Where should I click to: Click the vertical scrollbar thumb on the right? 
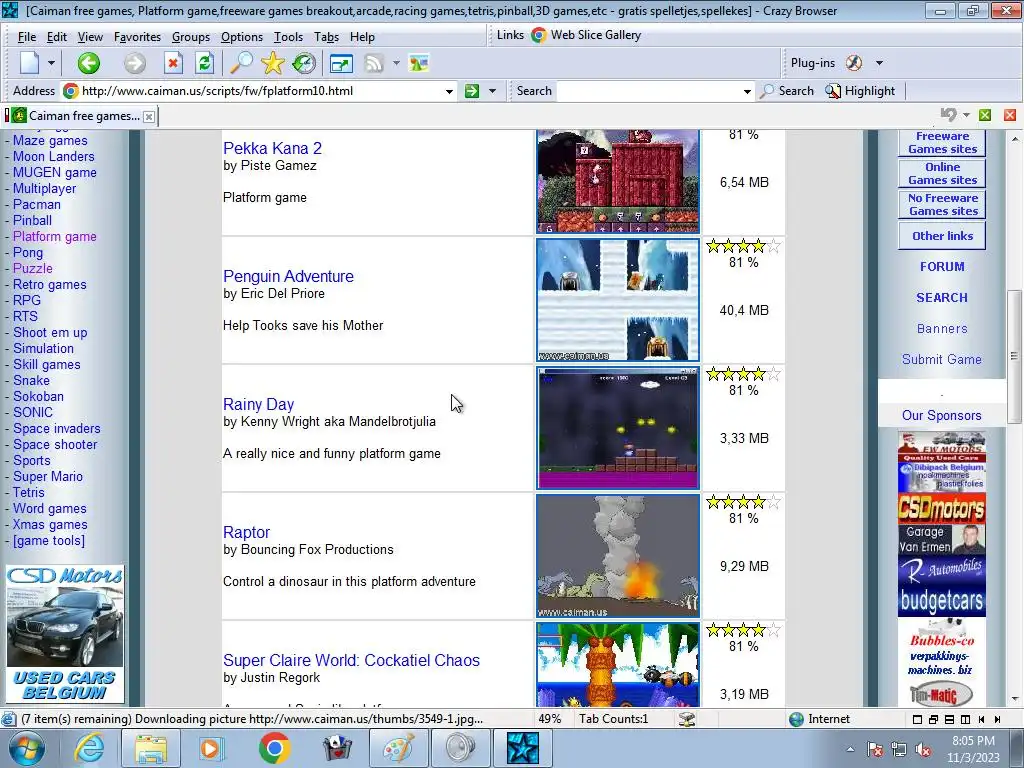[x=1014, y=356]
